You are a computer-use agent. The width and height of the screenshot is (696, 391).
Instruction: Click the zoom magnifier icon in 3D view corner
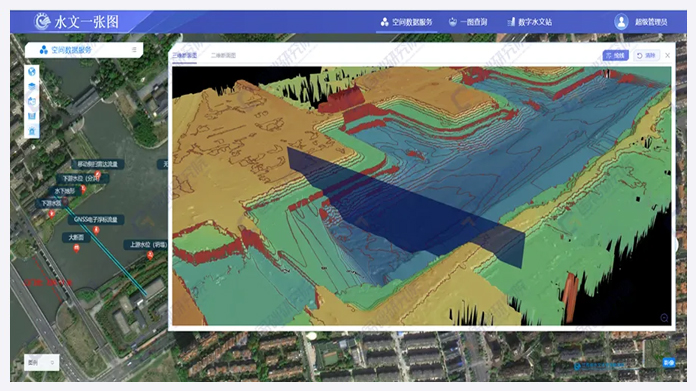click(664, 318)
